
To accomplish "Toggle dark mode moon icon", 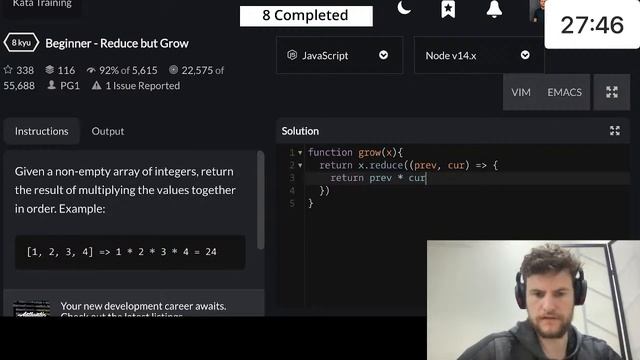I will tap(404, 8).
